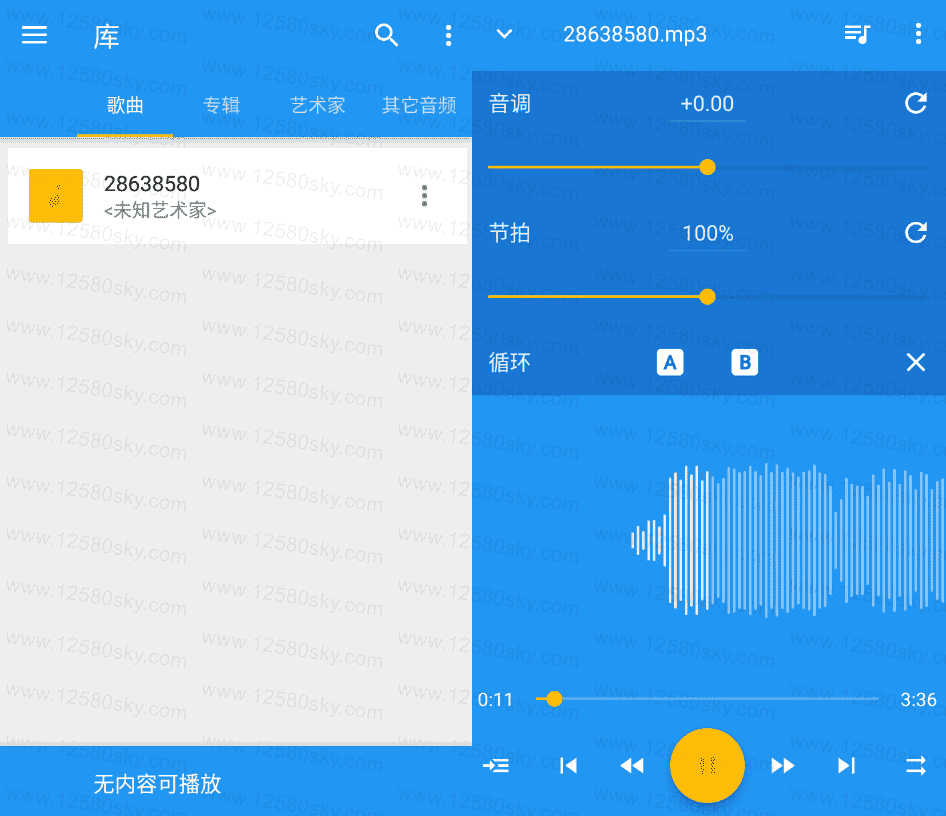
Task: Clear the loop with X icon
Action: 915,362
